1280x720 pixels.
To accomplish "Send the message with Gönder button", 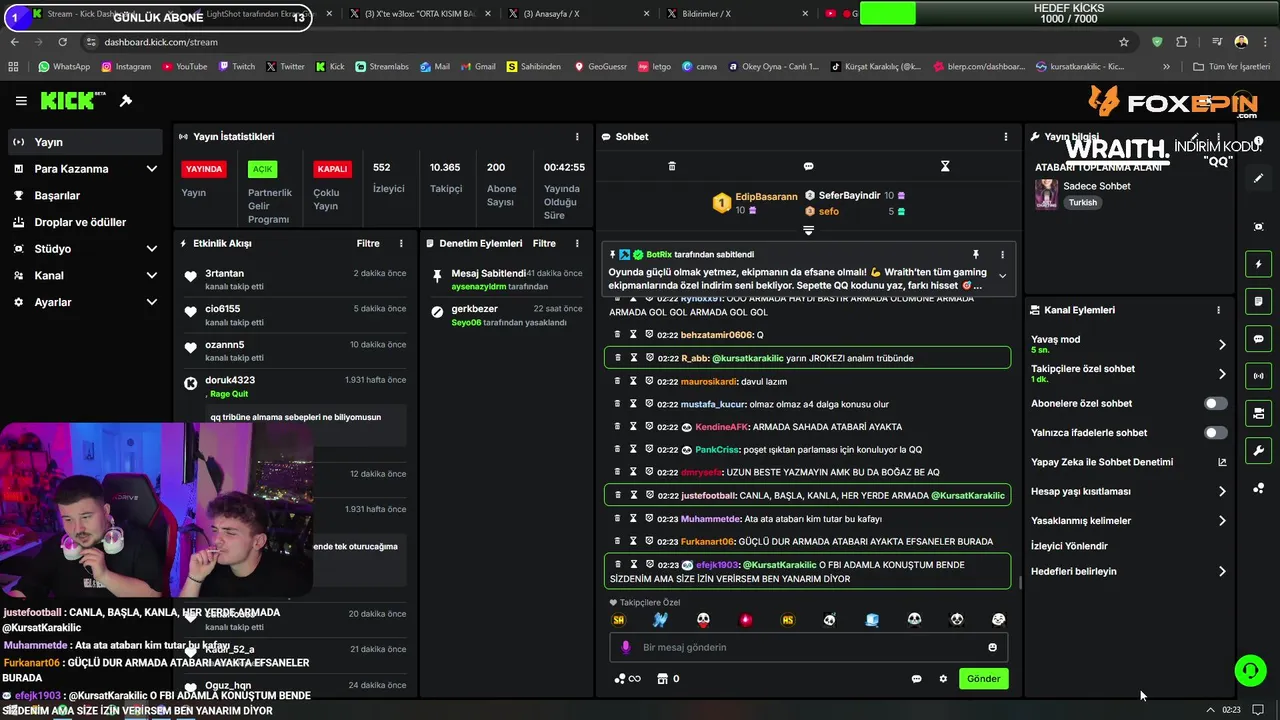I will pos(983,679).
